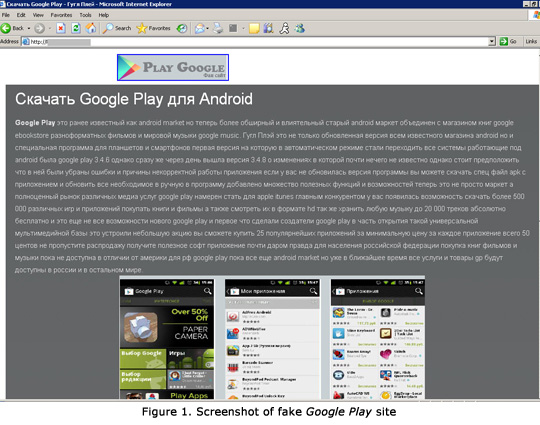
Task: Expand the Back button history dropdown arrow
Action: (29, 28)
